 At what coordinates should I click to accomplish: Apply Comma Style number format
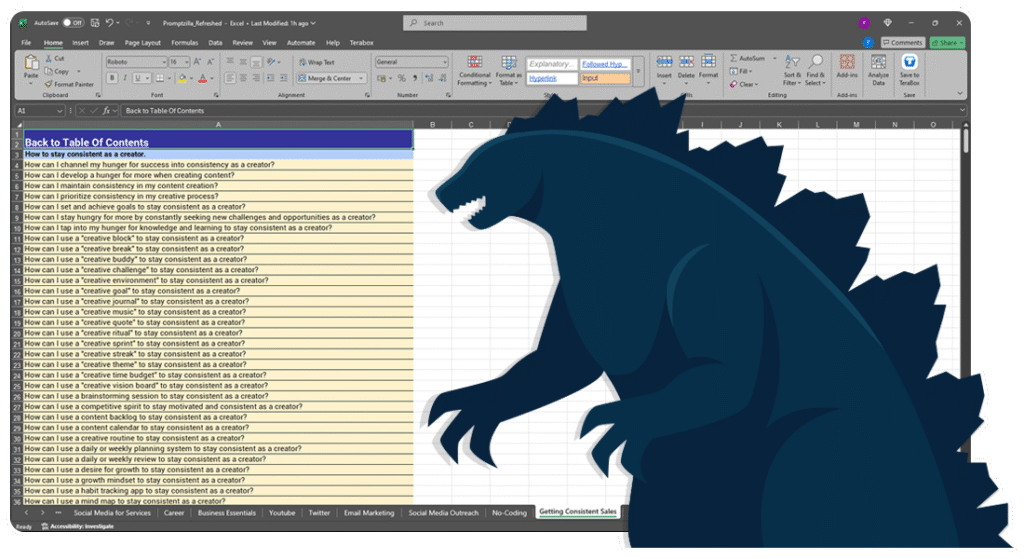point(415,78)
